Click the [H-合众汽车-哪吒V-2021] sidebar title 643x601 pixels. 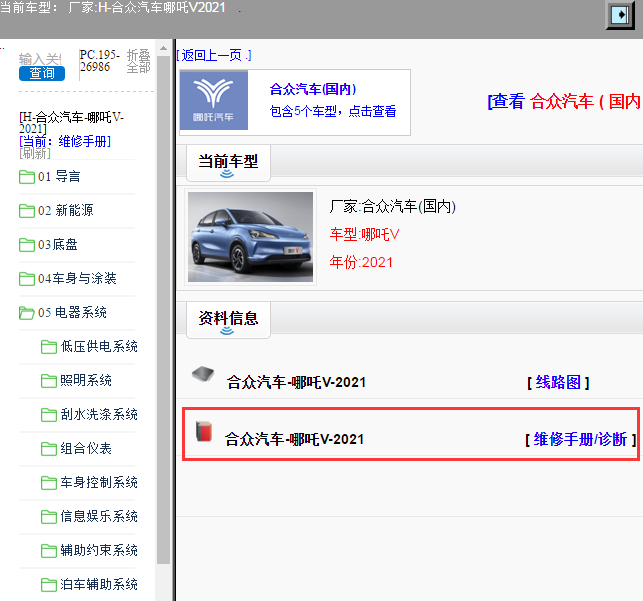pyautogui.click(x=71, y=123)
